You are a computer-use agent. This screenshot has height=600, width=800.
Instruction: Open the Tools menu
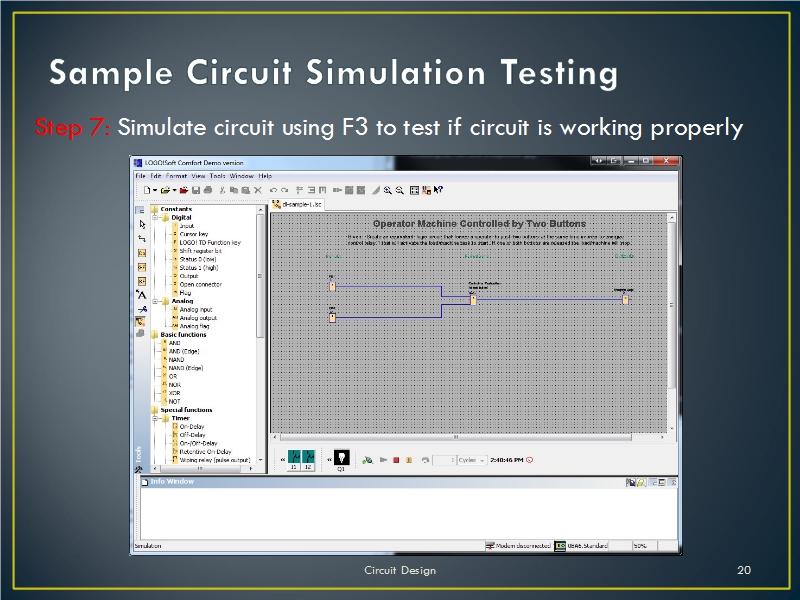pyautogui.click(x=217, y=176)
